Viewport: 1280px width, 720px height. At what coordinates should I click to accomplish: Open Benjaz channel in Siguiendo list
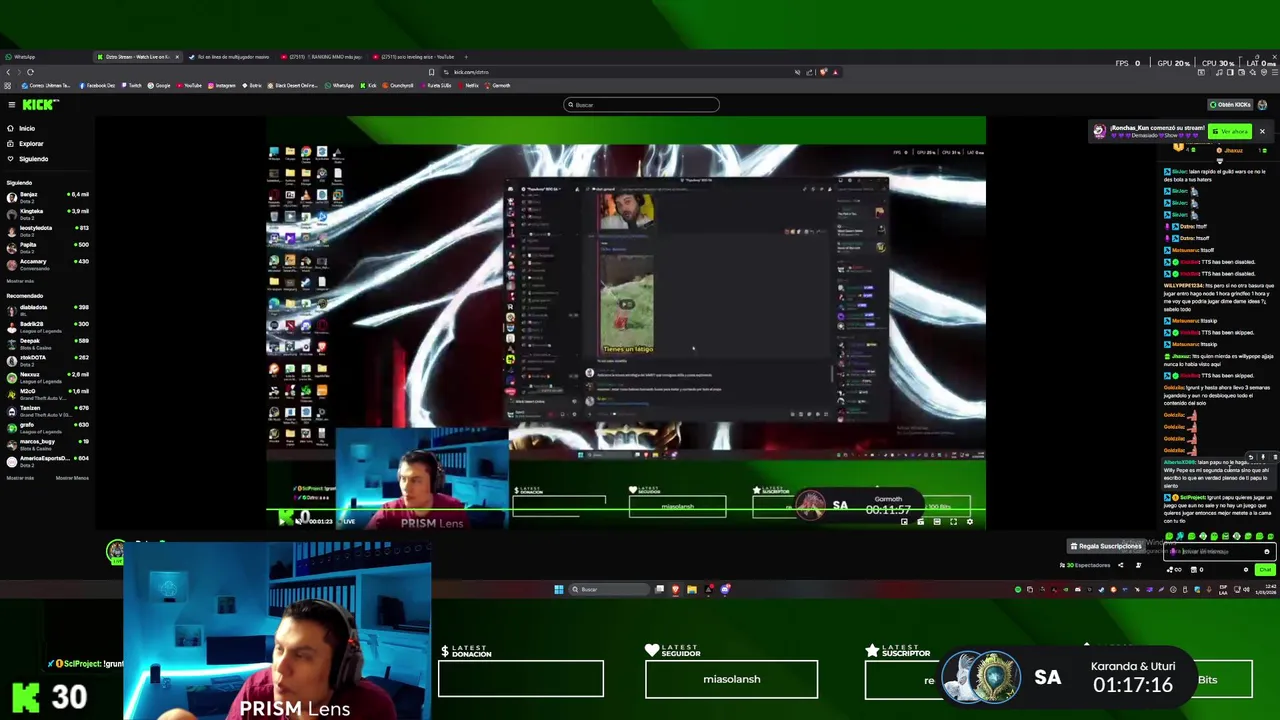(47, 196)
